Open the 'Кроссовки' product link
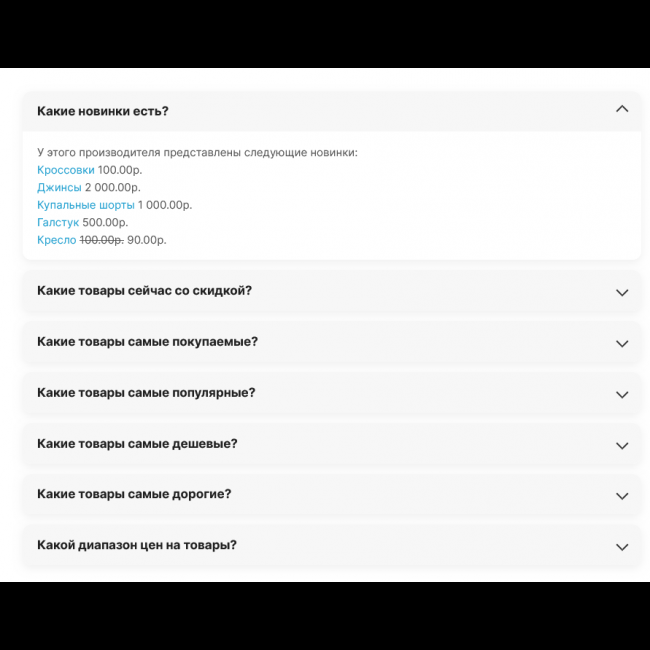 [65, 170]
